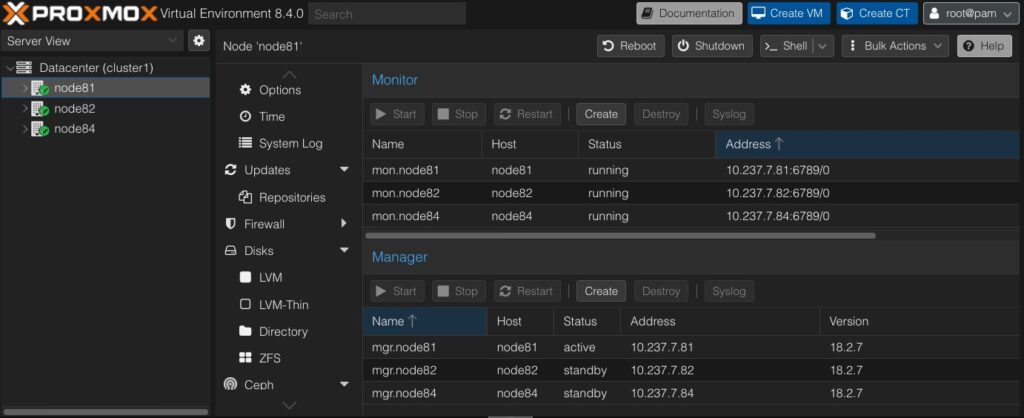The image size is (1024, 418).
Task: Expand the node82 tree item
Action: [25, 108]
